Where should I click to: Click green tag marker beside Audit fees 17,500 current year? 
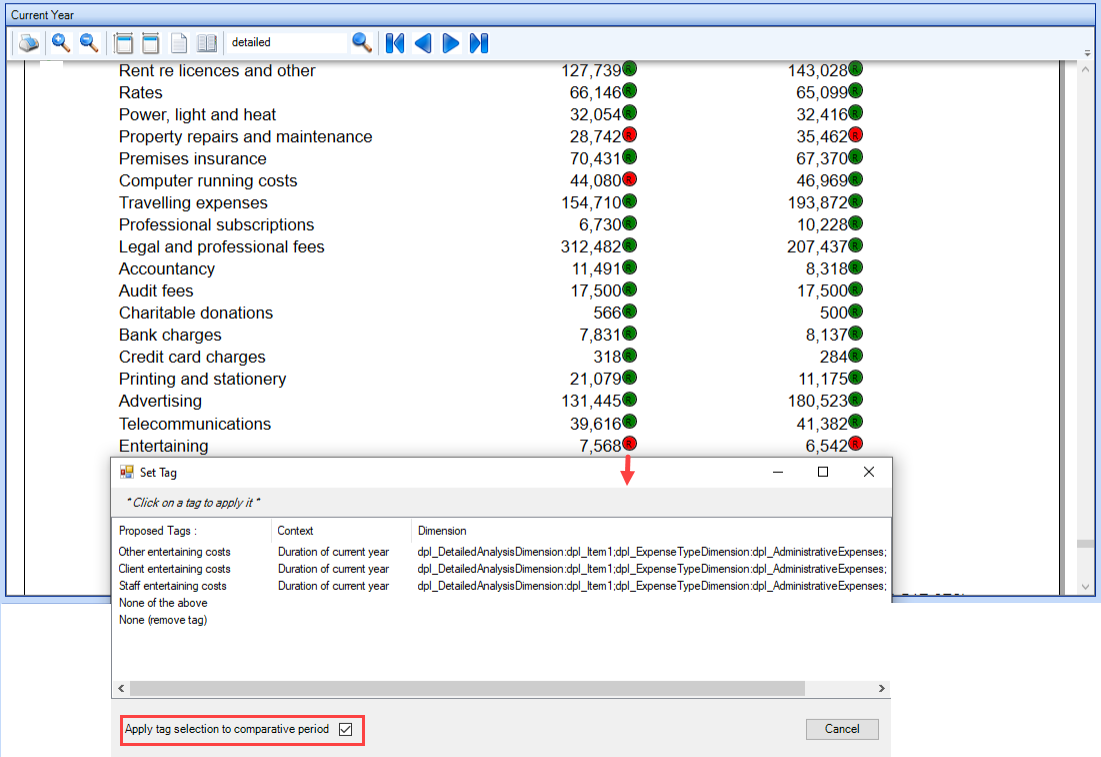tap(629, 289)
